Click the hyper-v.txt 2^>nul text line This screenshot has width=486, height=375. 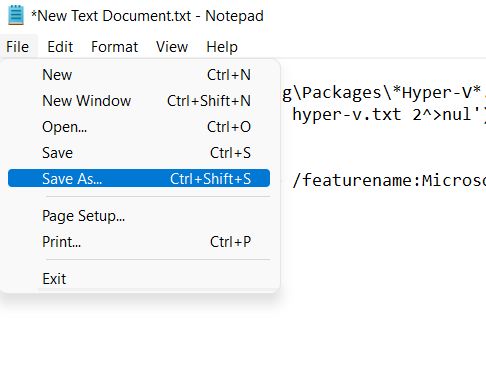[389, 115]
